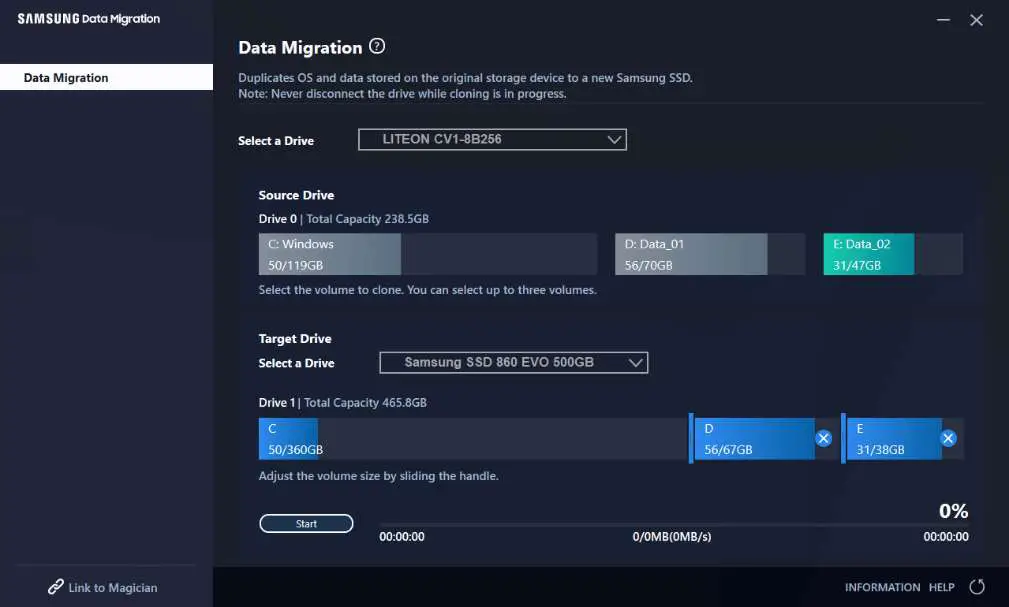Viewport: 1009px width, 607px height.
Task: Open the LITEON CV1-8B256 source drive dropdown
Action: tap(491, 139)
